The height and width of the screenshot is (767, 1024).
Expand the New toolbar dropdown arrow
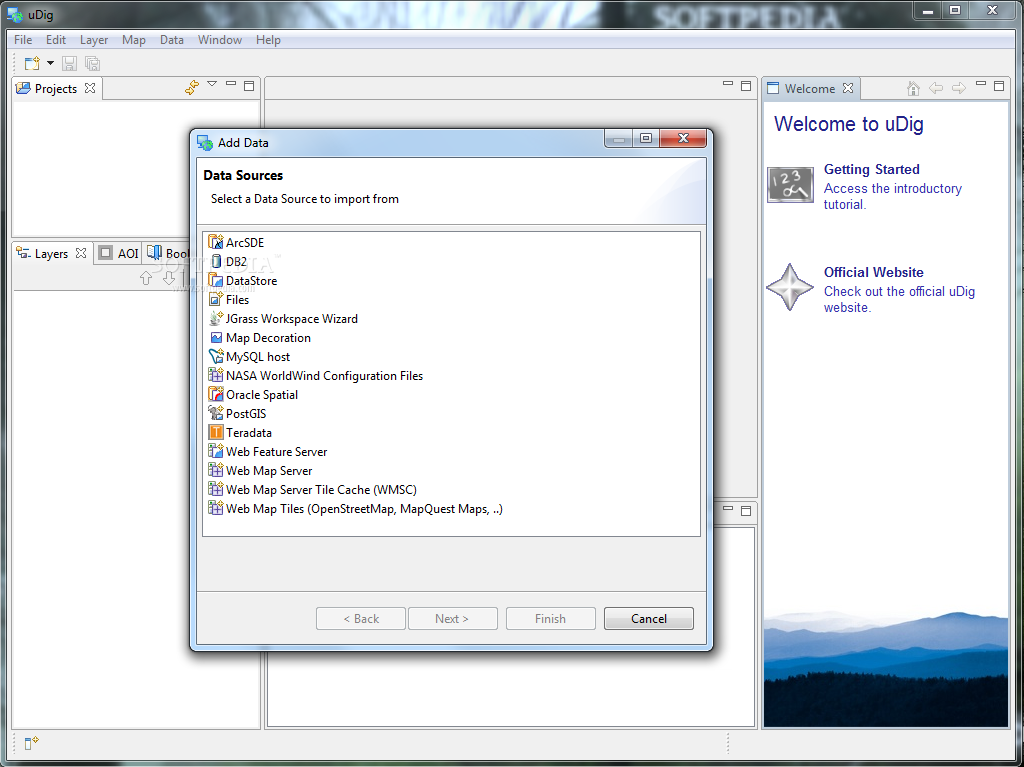50,63
